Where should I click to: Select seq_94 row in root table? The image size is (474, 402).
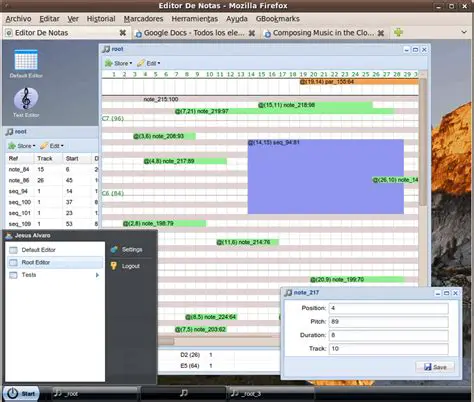(x=52, y=191)
